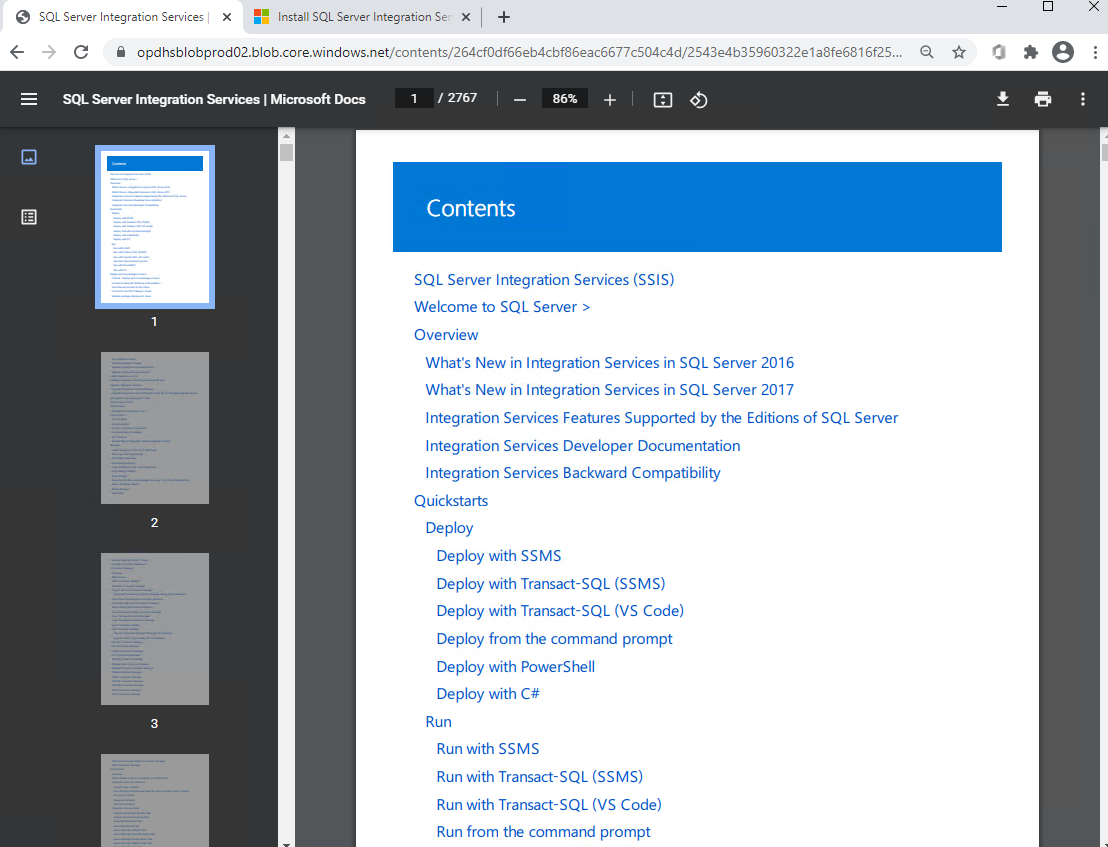Open Features Supported by Editions link
1108x847 pixels.
tap(661, 417)
